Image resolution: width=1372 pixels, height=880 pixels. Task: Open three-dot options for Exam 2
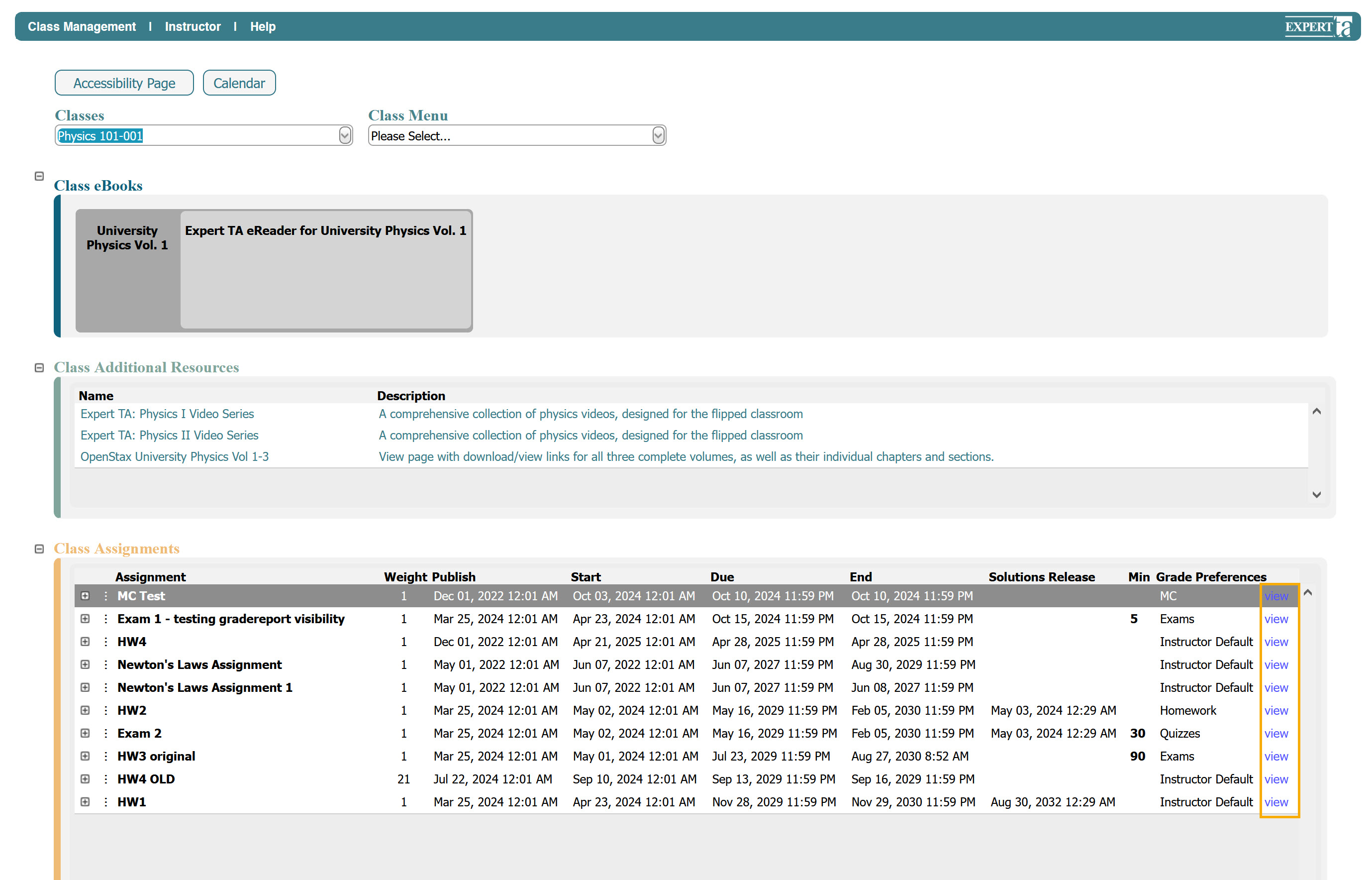tap(105, 733)
